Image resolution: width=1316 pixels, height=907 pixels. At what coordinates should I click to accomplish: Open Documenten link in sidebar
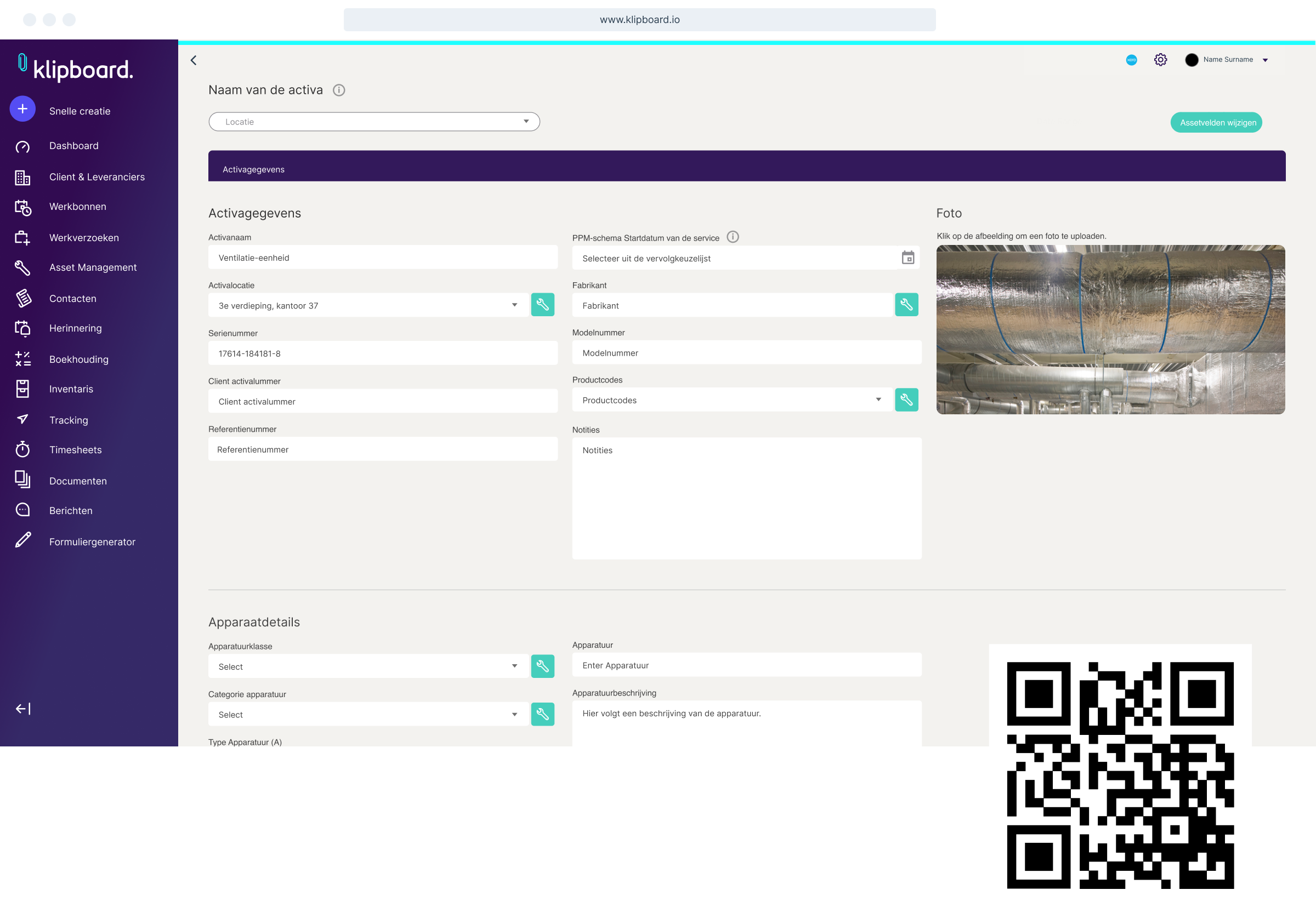tap(78, 481)
